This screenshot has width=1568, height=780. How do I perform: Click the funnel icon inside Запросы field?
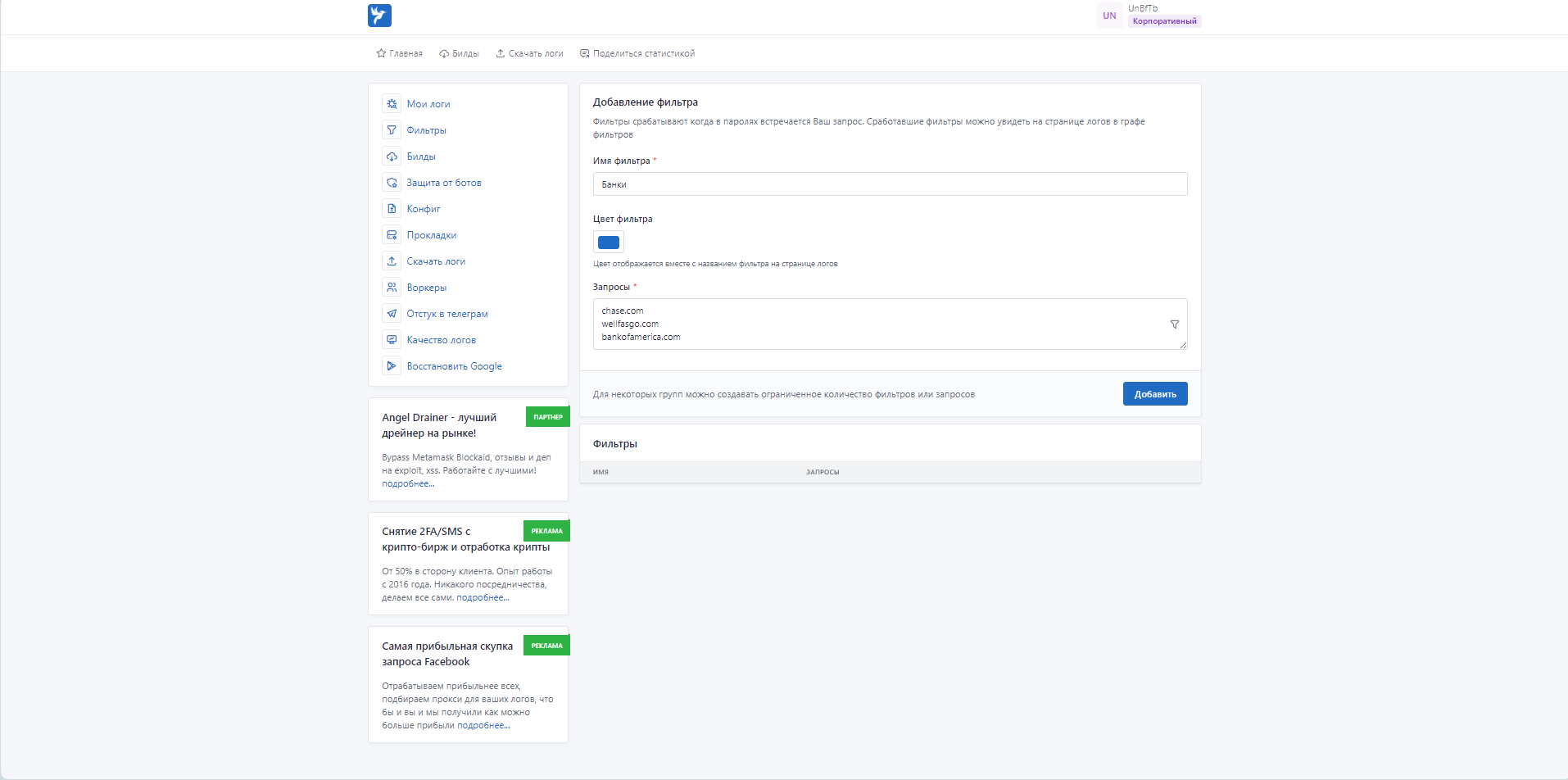1175,324
